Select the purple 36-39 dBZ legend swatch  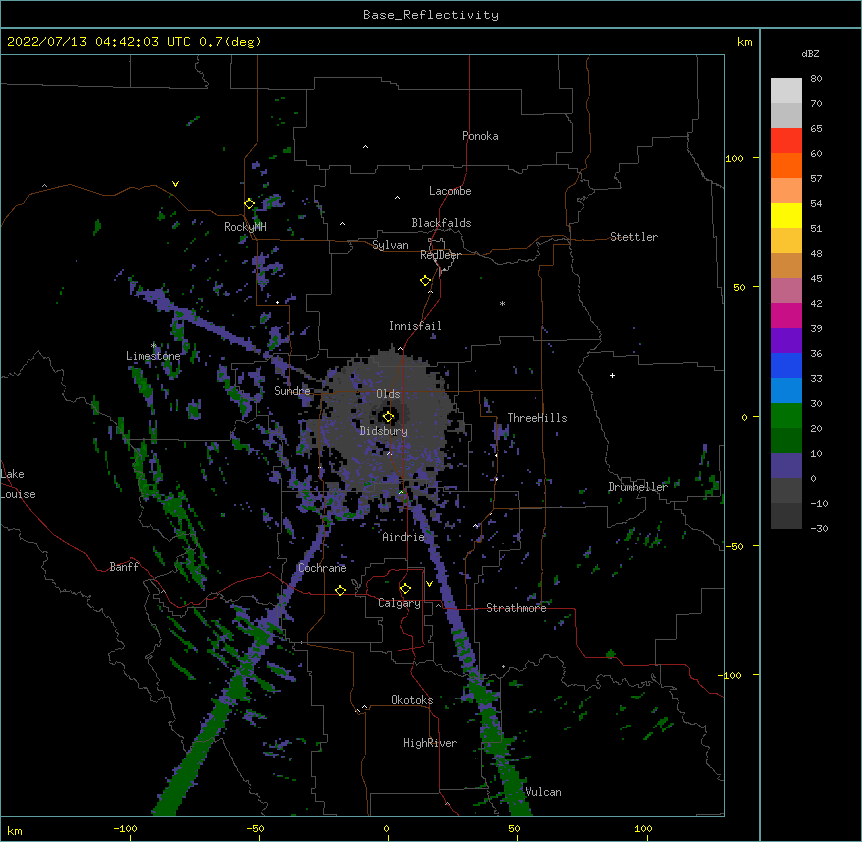point(786,340)
